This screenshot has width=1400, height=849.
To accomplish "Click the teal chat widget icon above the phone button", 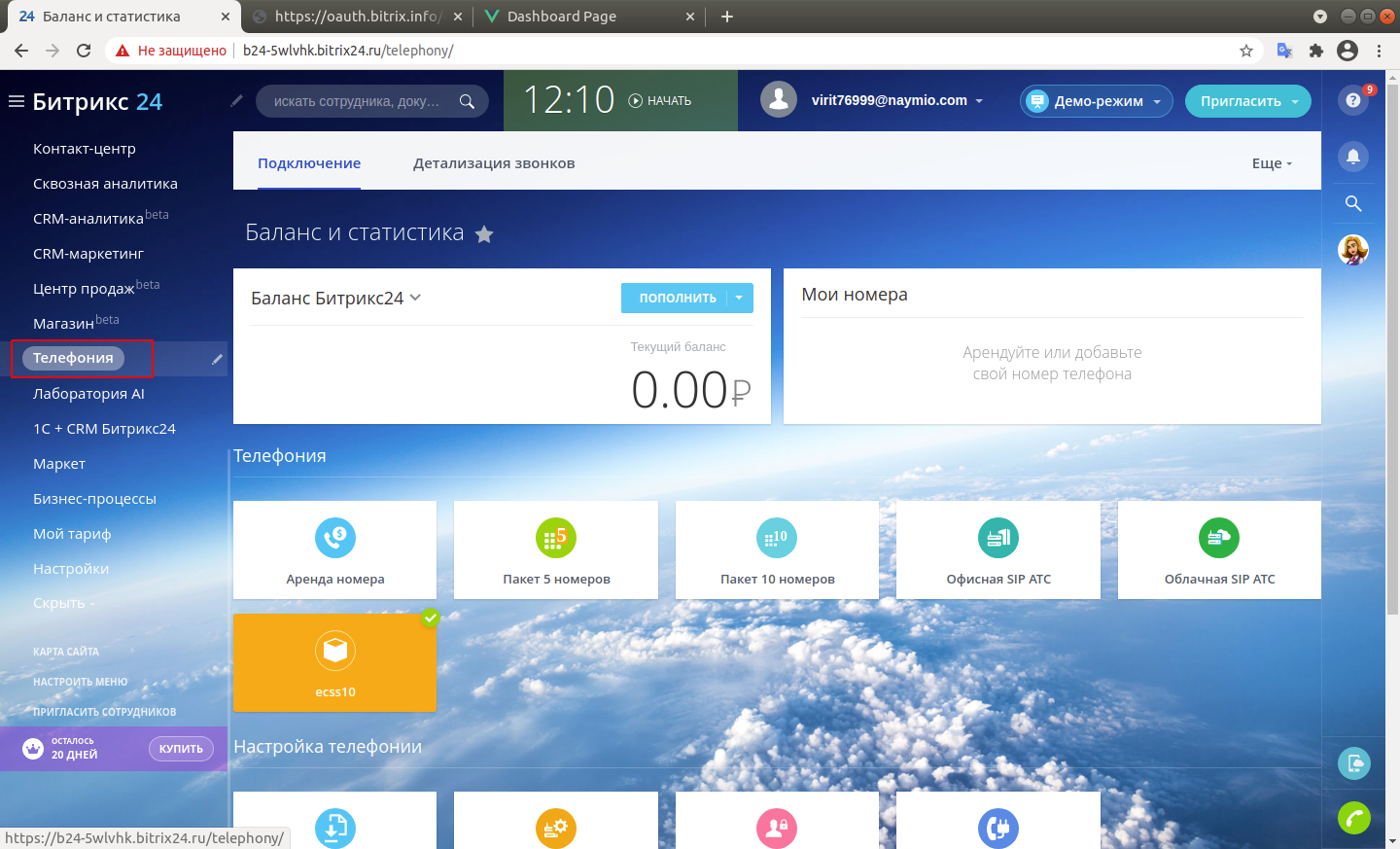I will coord(1354,763).
